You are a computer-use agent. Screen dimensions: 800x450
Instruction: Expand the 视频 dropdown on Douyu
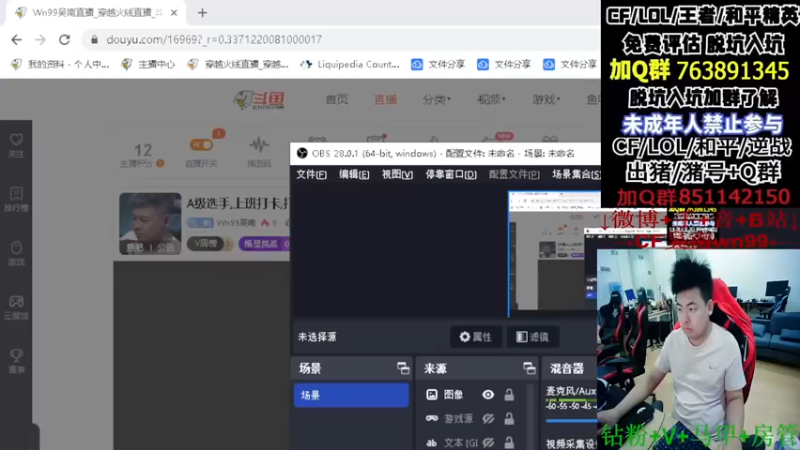pyautogui.click(x=491, y=99)
